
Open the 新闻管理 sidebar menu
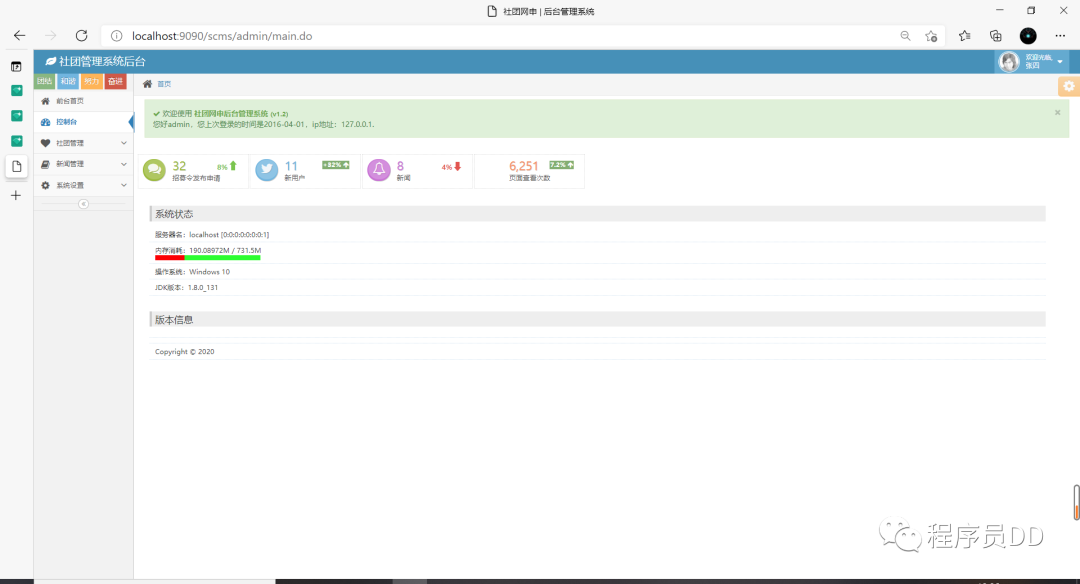83,164
